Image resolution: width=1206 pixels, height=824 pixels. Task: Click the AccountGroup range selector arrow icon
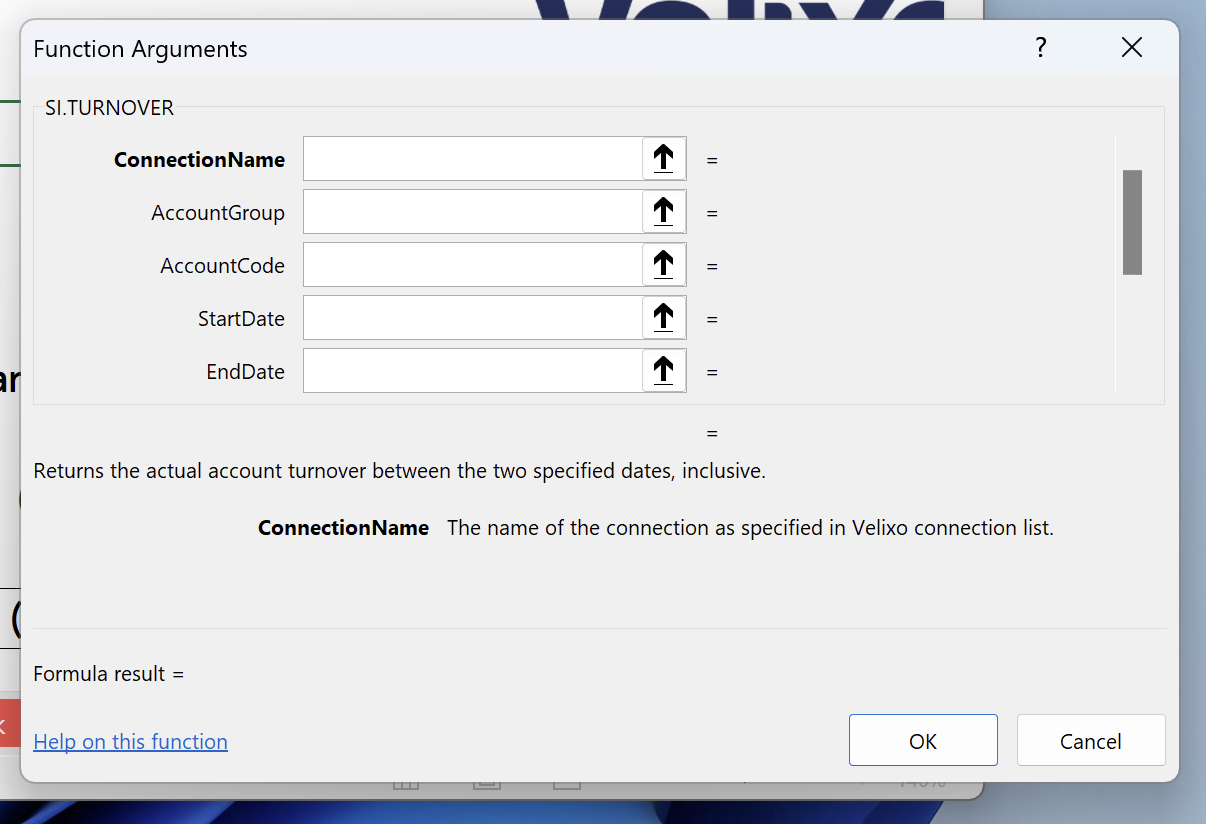coord(663,212)
